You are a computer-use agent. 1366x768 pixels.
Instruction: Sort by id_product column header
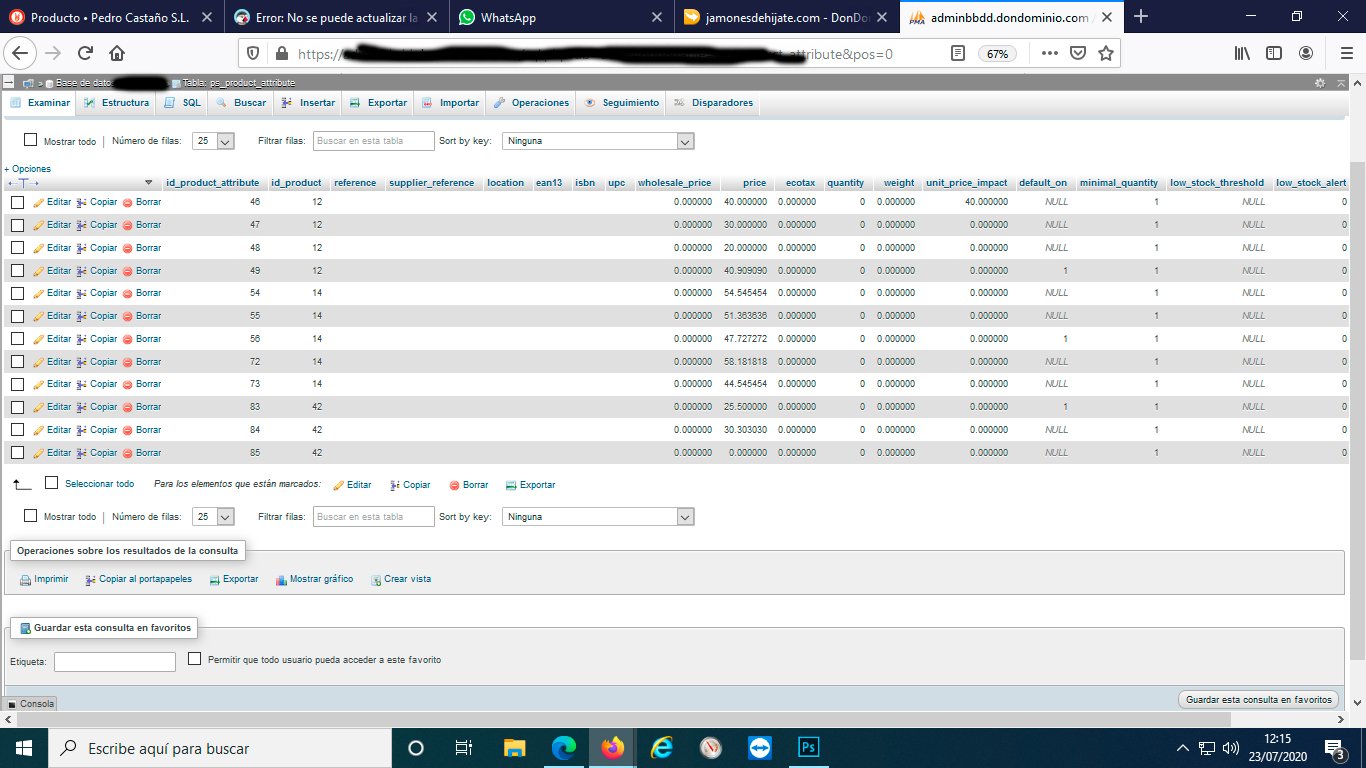pyautogui.click(x=296, y=183)
